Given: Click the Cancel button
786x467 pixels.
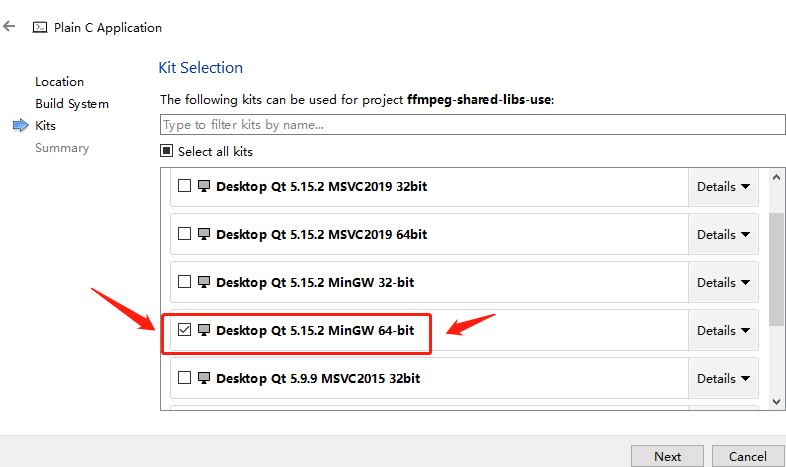Looking at the screenshot, I should (x=747, y=456).
